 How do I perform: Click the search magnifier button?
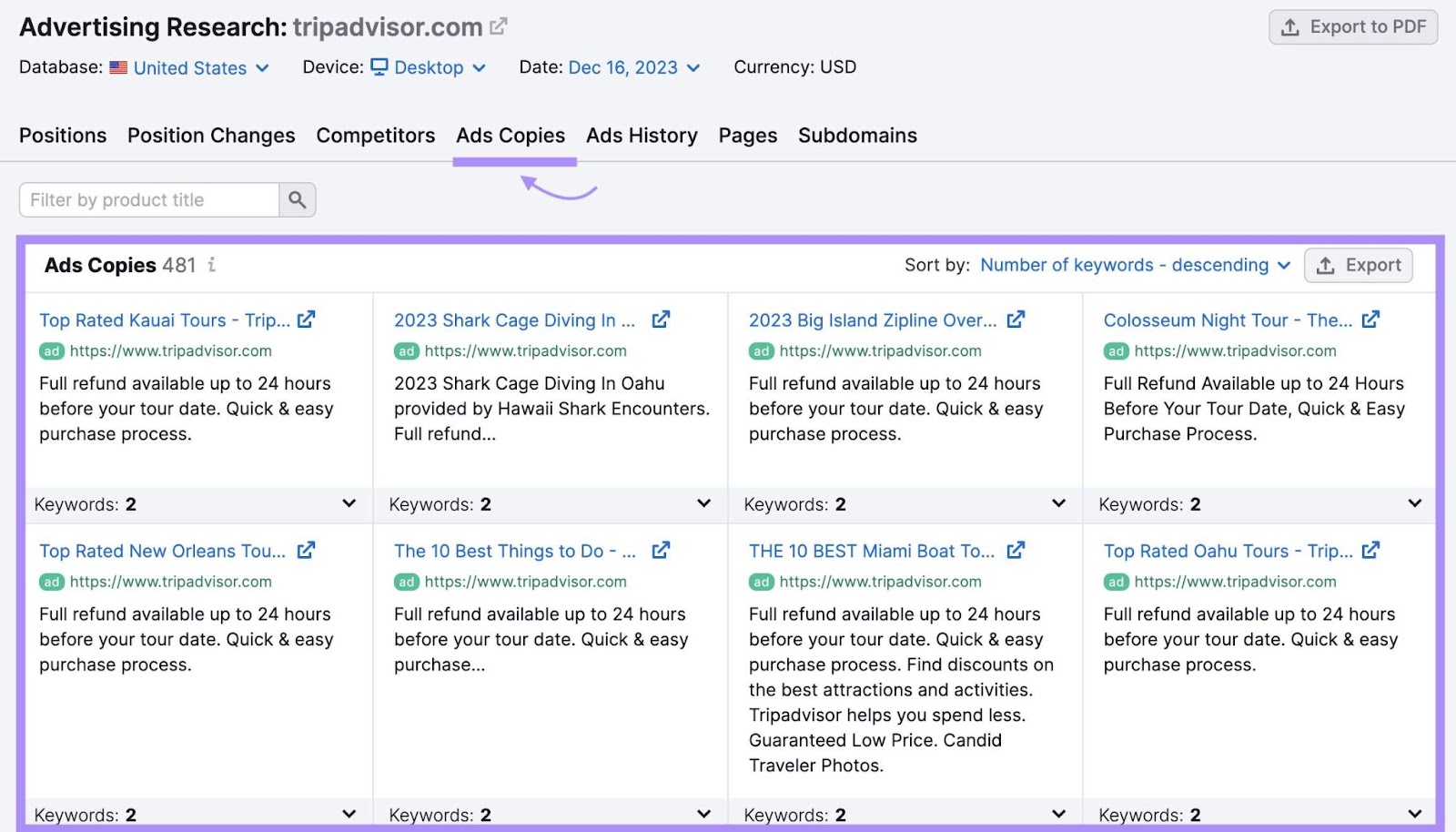[x=297, y=199]
